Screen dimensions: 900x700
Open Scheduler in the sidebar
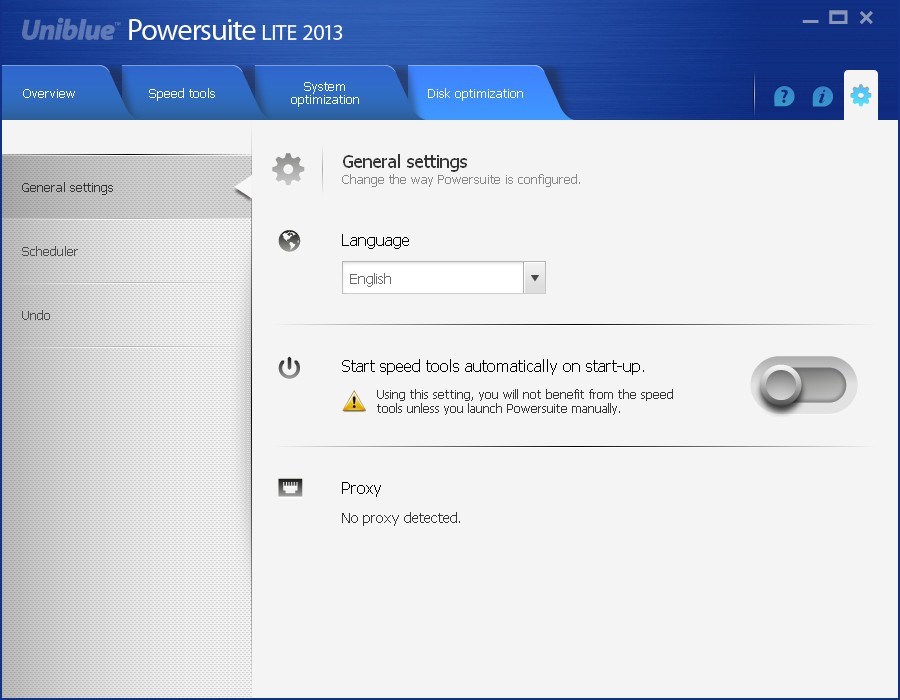[126, 251]
